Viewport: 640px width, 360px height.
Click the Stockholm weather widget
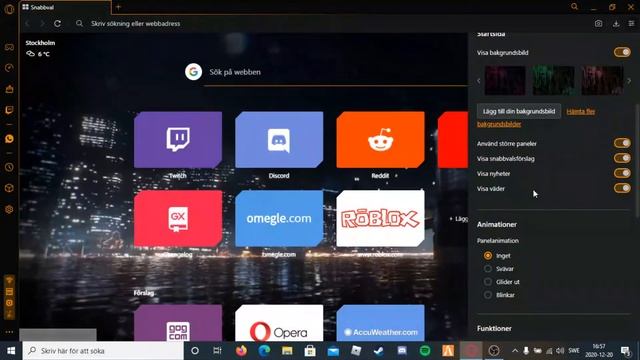point(40,48)
